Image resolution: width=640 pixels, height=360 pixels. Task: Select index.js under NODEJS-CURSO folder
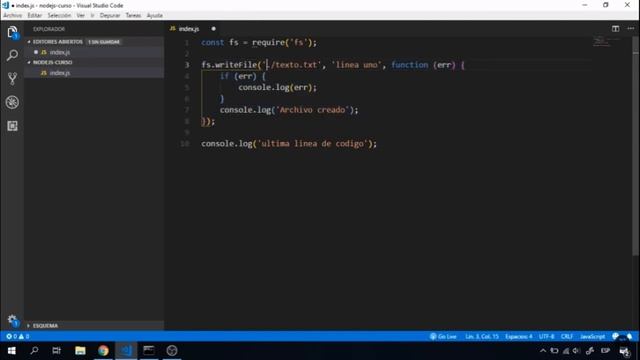tap(94, 73)
